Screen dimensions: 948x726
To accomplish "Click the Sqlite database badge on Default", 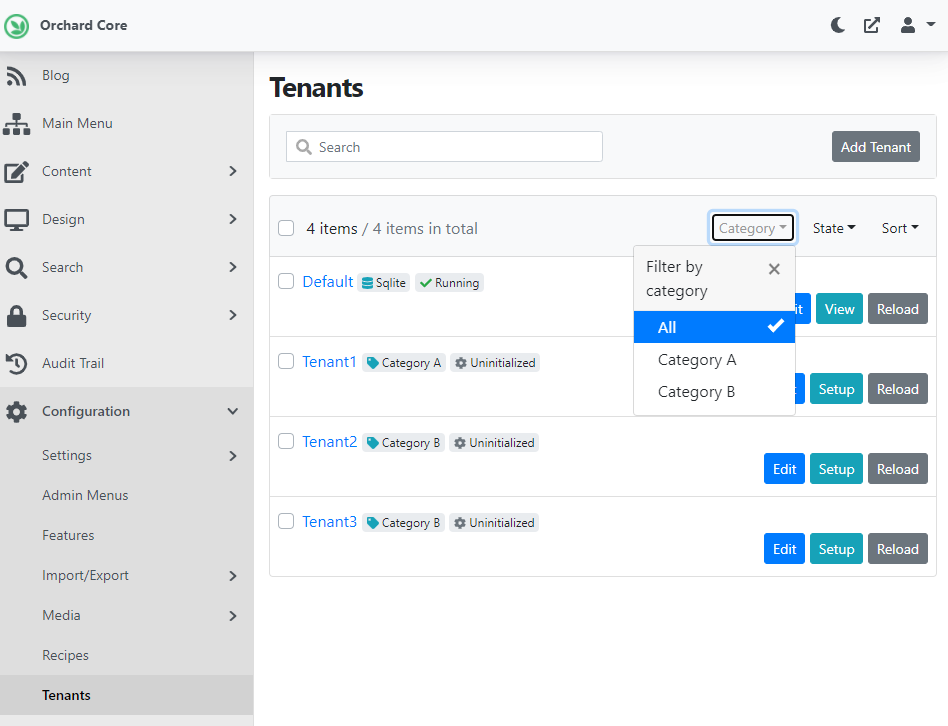I will 384,283.
